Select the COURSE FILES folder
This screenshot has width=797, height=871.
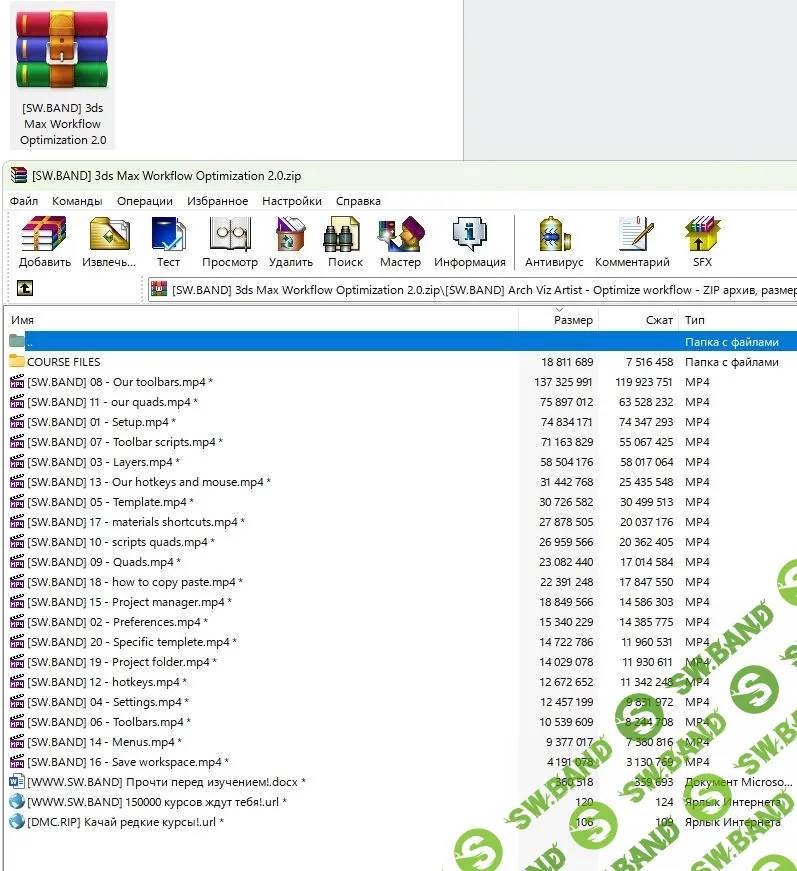click(x=63, y=362)
